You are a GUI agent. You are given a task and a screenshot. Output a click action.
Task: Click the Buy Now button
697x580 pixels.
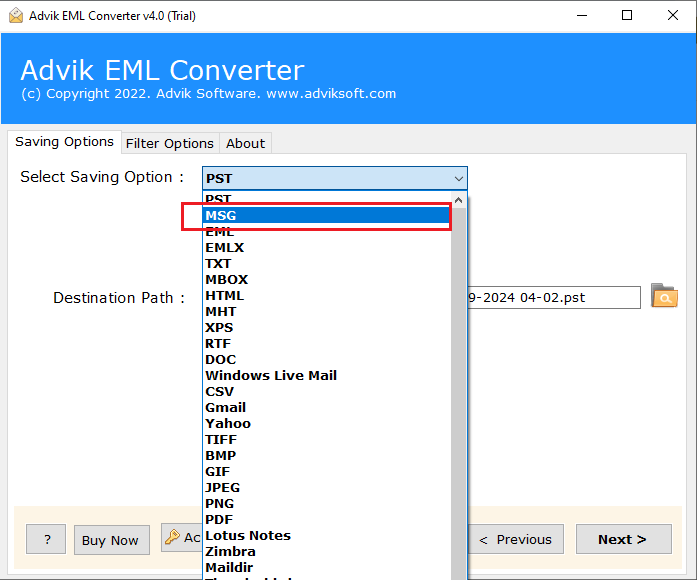point(112,540)
